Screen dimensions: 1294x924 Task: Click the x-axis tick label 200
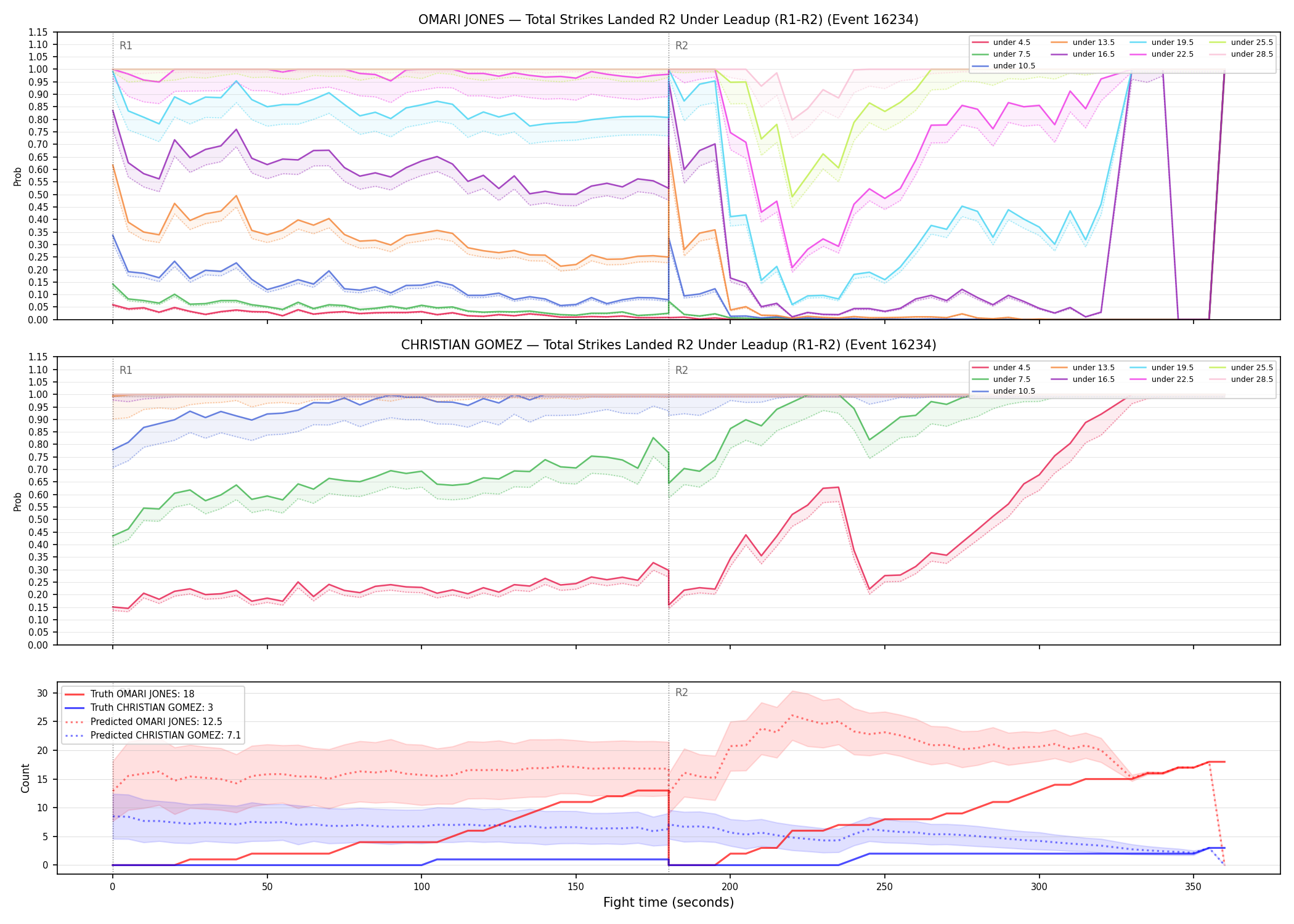[730, 887]
